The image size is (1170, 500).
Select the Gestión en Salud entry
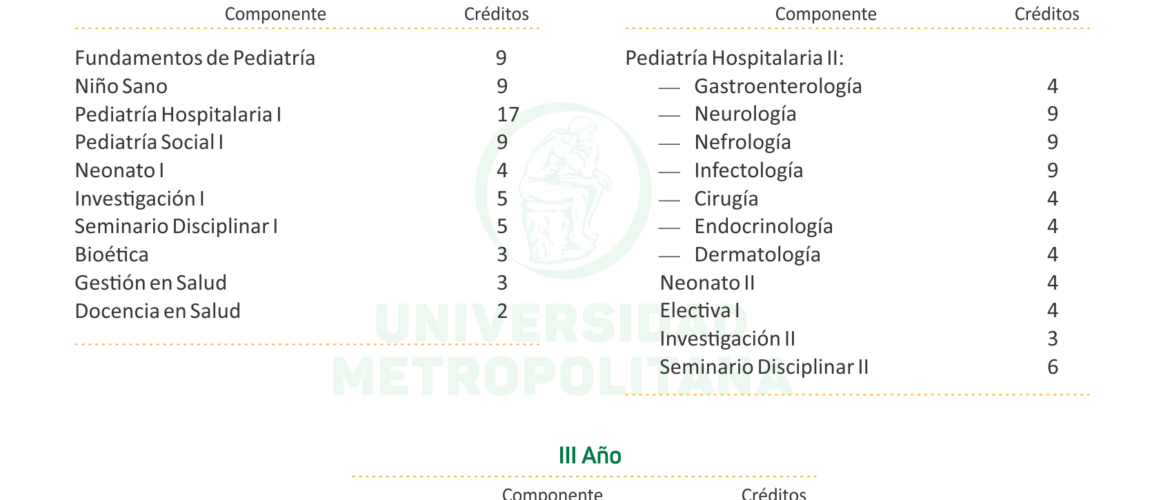[151, 282]
